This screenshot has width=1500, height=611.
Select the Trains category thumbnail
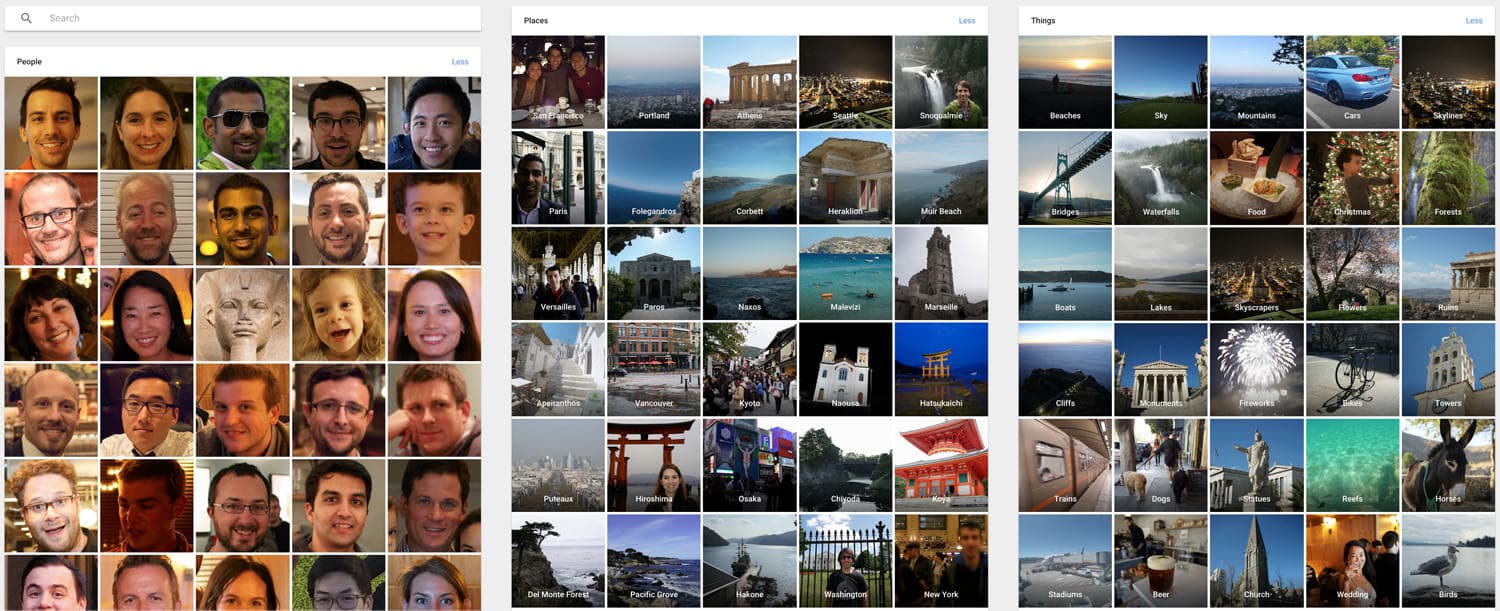1065,465
